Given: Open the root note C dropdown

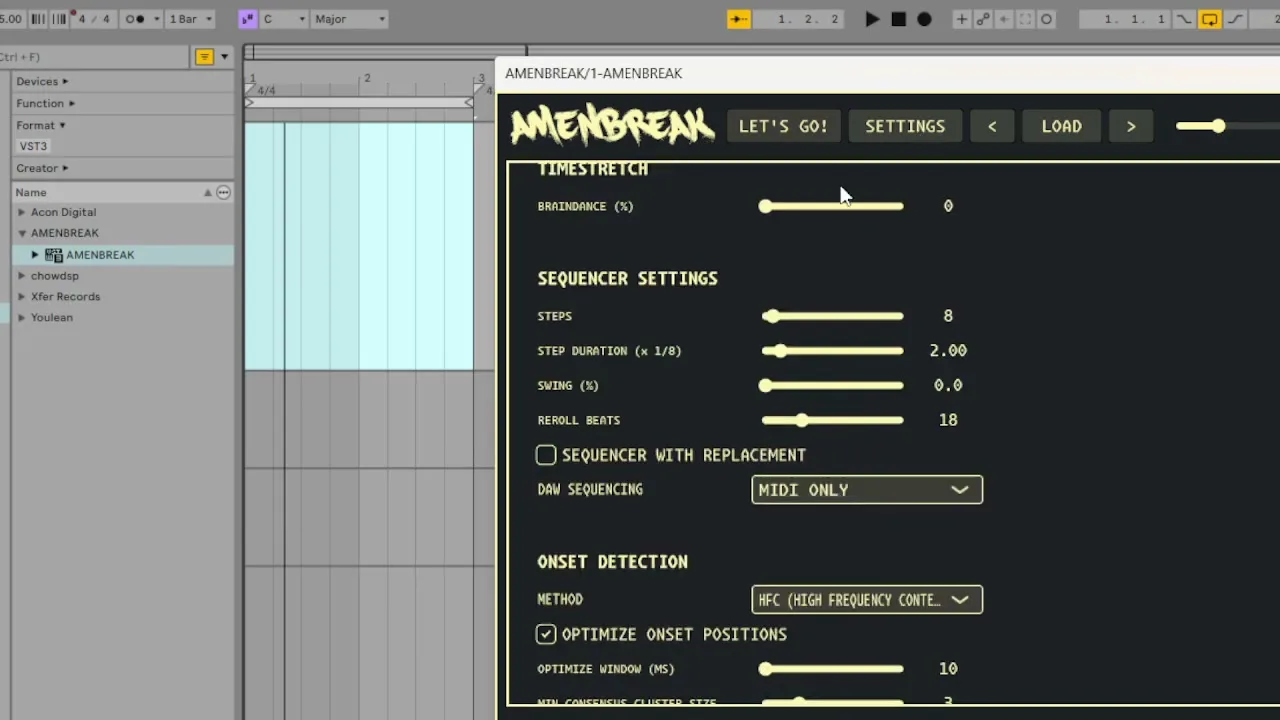Looking at the screenshot, I should [x=282, y=19].
